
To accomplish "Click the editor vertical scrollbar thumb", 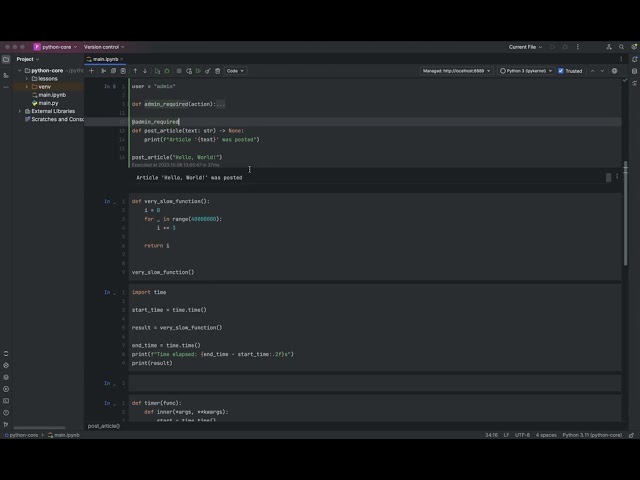I will (625, 213).
